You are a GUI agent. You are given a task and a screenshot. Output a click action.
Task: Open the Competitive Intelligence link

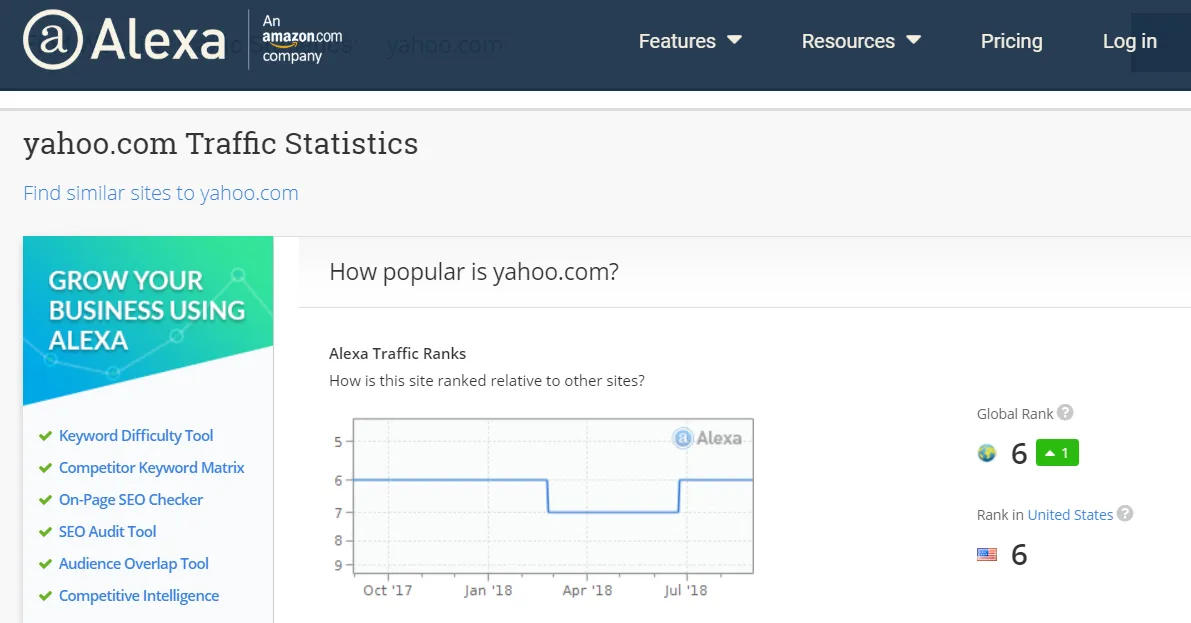pyautogui.click(x=139, y=596)
